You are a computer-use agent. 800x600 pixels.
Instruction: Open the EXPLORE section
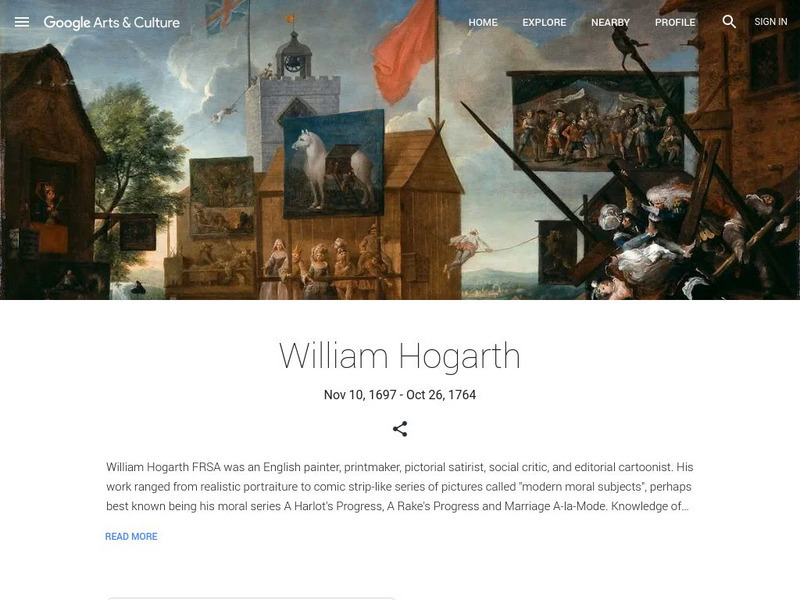click(x=544, y=22)
